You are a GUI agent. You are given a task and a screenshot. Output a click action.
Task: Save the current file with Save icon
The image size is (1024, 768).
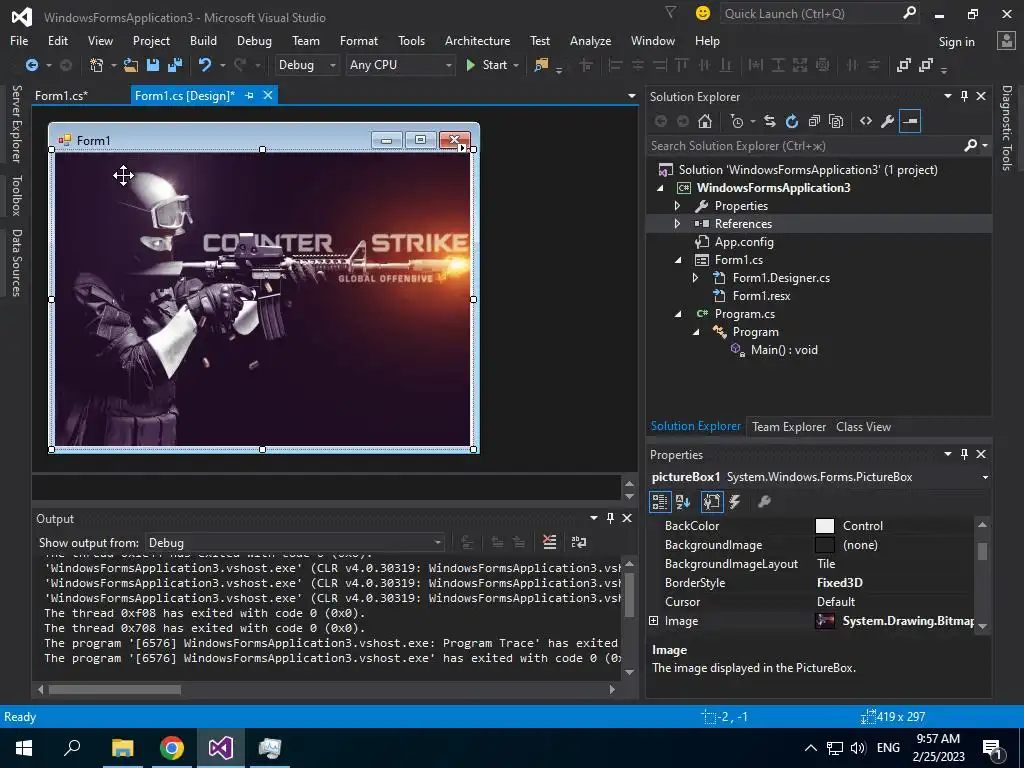tap(153, 65)
